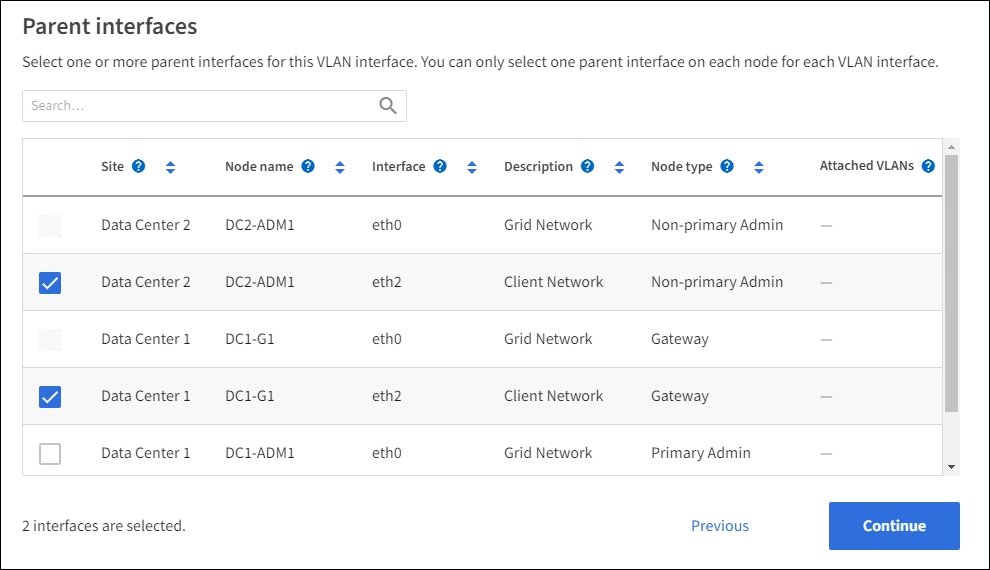The image size is (990, 570).
Task: Sort the table by Node name
Action: 339,168
